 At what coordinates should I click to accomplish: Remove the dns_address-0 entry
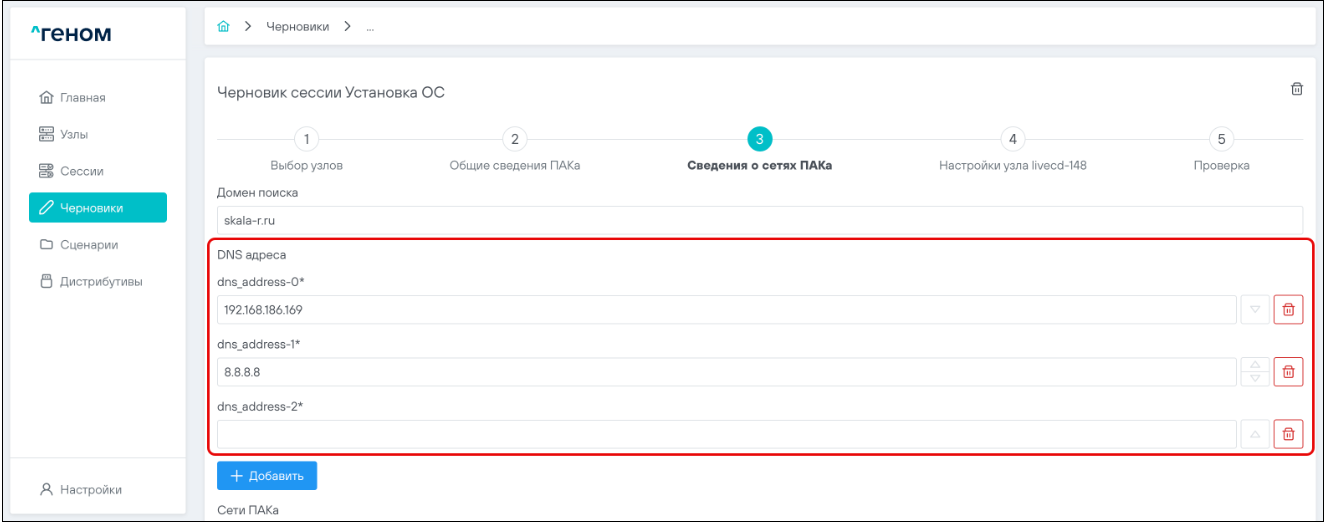[1288, 310]
